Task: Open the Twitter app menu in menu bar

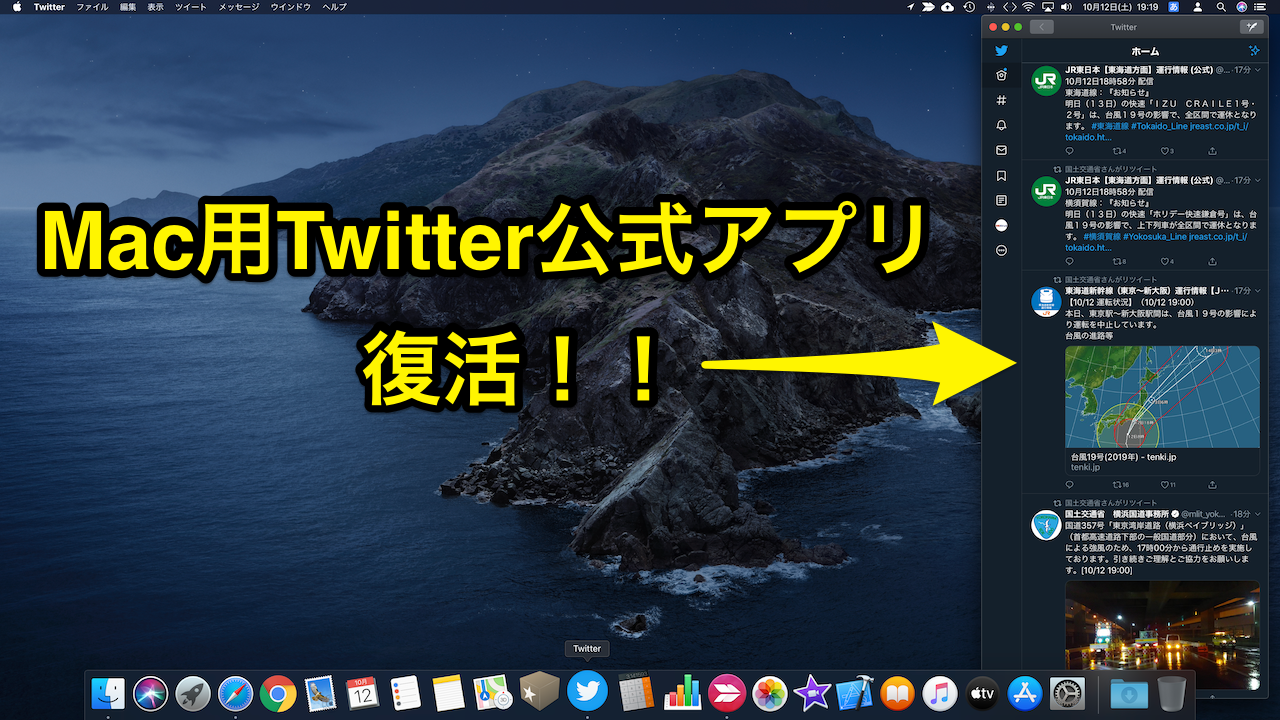Action: point(49,7)
